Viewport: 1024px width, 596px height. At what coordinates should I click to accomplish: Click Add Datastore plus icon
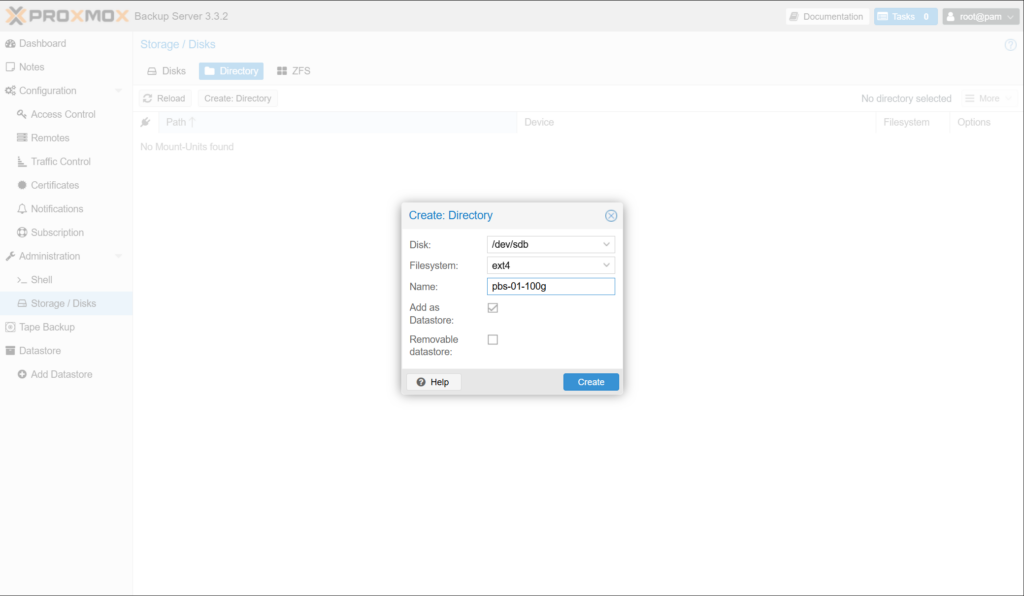pyautogui.click(x=22, y=374)
